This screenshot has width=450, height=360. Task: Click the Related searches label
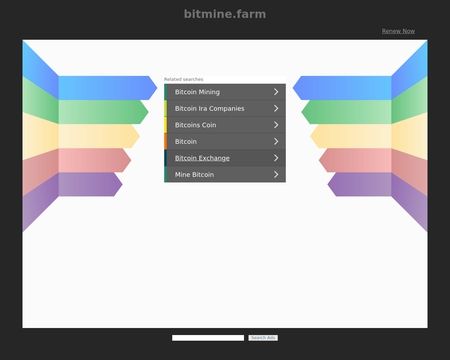pyautogui.click(x=184, y=79)
